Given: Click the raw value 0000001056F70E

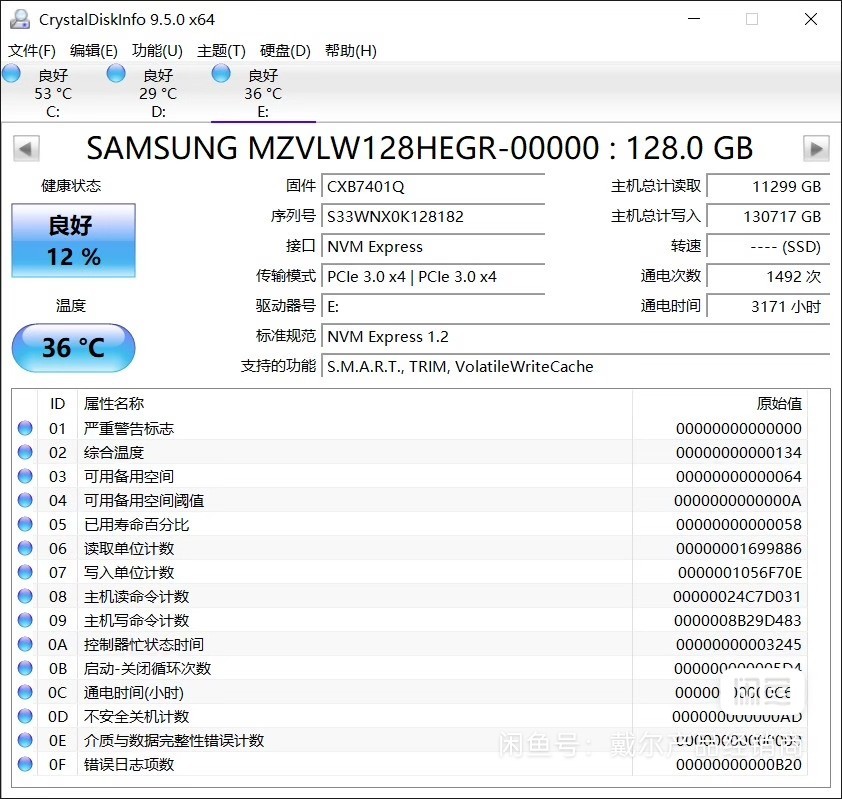Looking at the screenshot, I should tap(739, 572).
